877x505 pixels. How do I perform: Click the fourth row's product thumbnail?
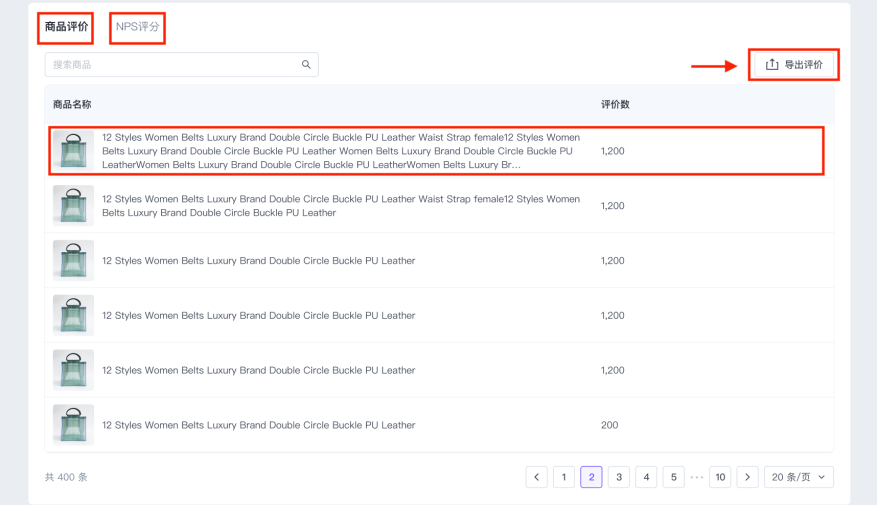pos(73,316)
